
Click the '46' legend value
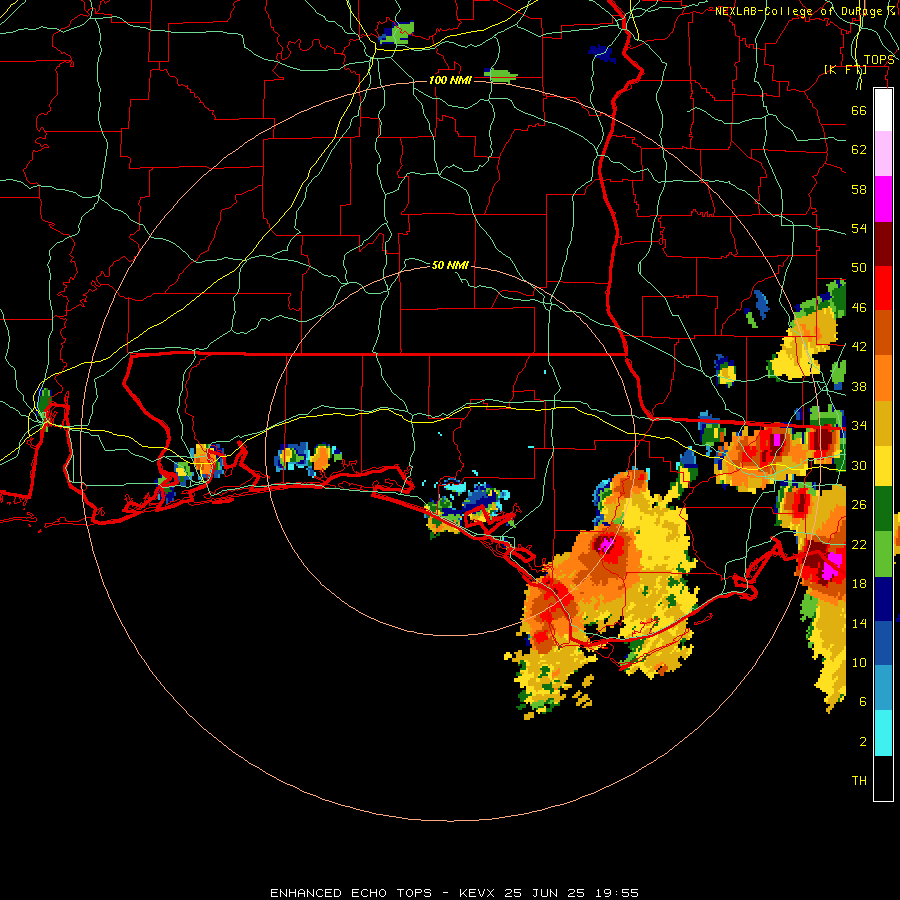[859, 308]
